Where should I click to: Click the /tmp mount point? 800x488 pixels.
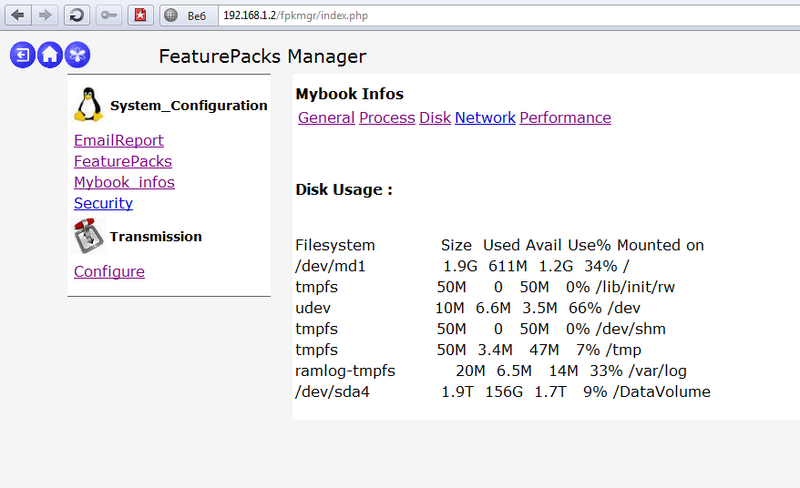623,350
